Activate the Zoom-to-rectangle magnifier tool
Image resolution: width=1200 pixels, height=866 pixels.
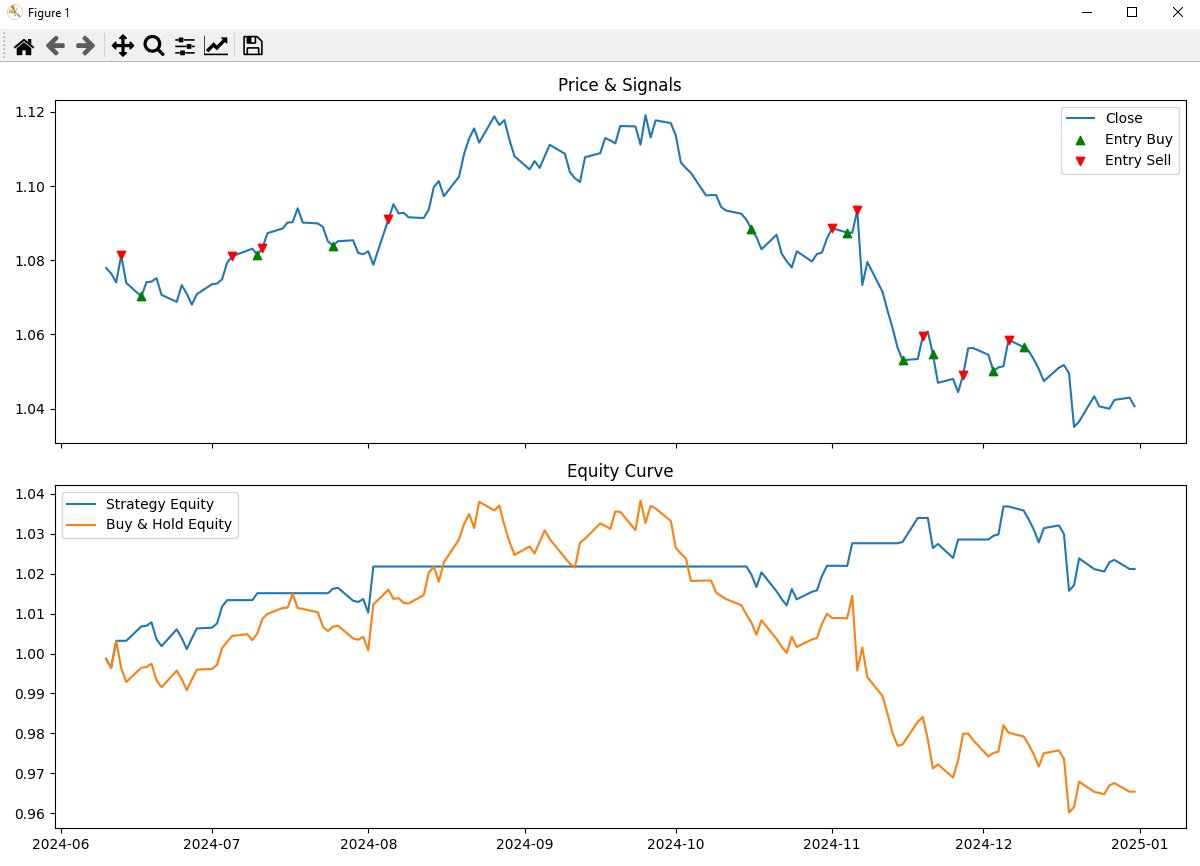153,46
